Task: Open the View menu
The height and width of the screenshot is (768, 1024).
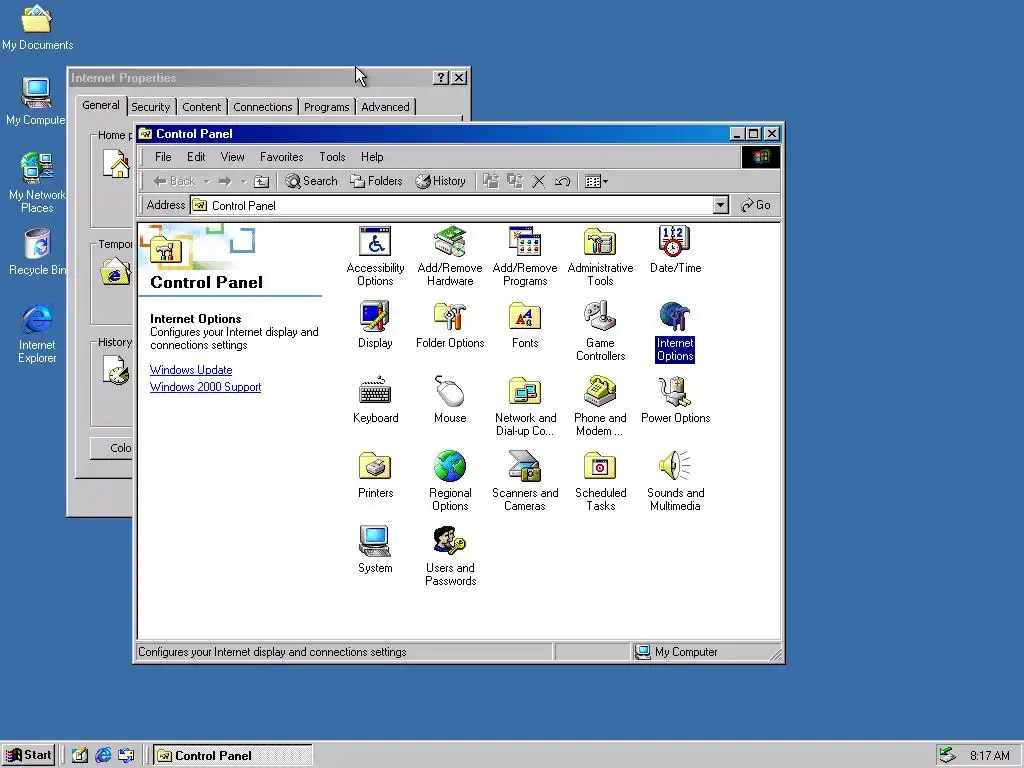Action: point(232,157)
